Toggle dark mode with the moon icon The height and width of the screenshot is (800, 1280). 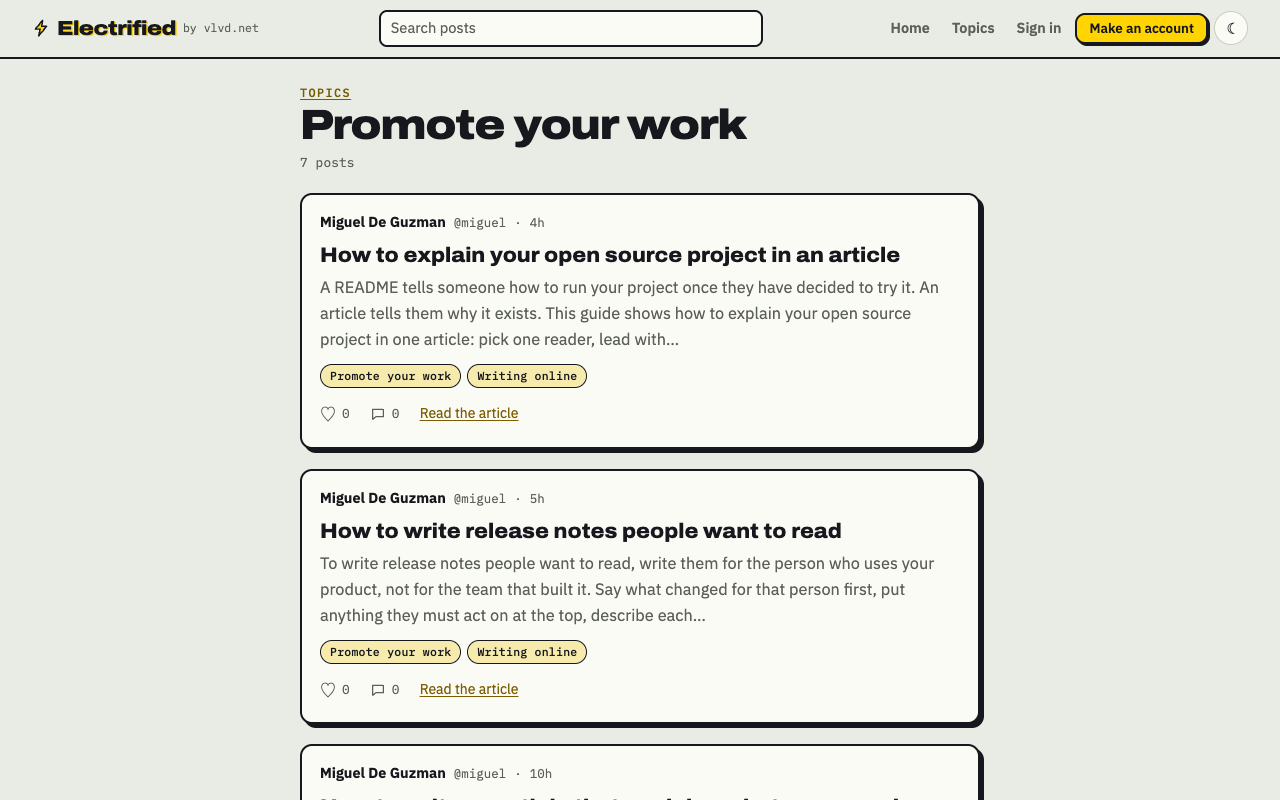pyautogui.click(x=1231, y=28)
